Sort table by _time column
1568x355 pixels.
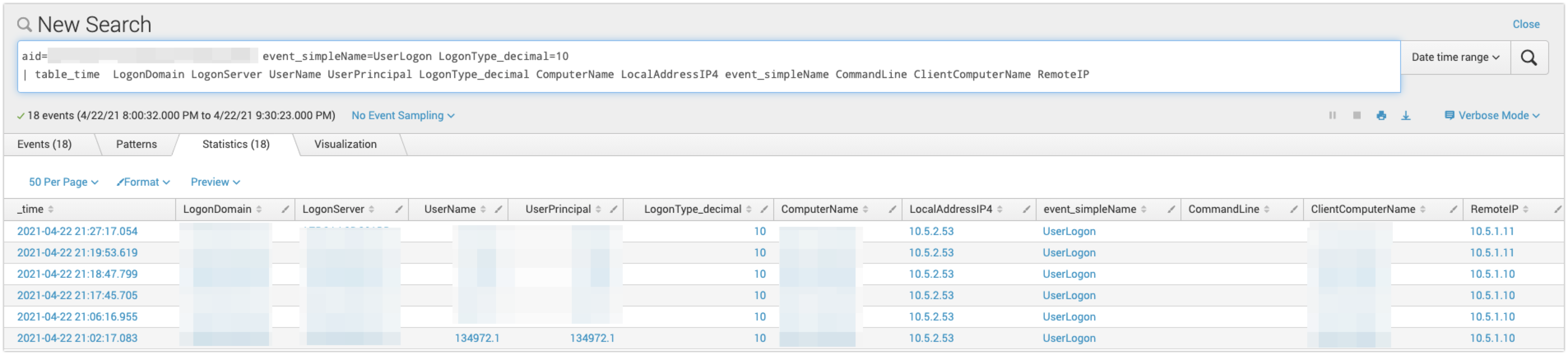click(x=35, y=209)
